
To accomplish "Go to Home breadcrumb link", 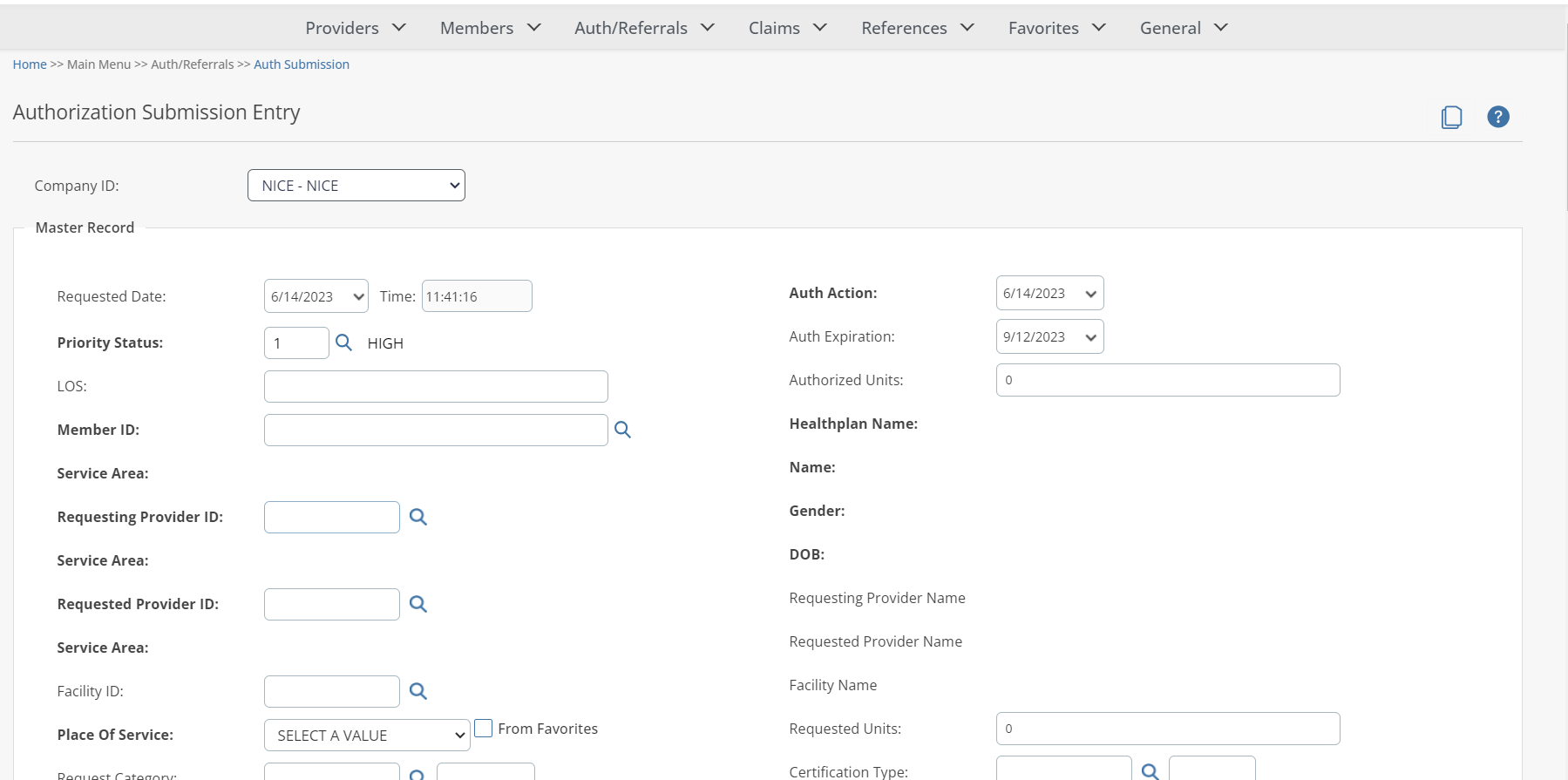I will coord(30,64).
